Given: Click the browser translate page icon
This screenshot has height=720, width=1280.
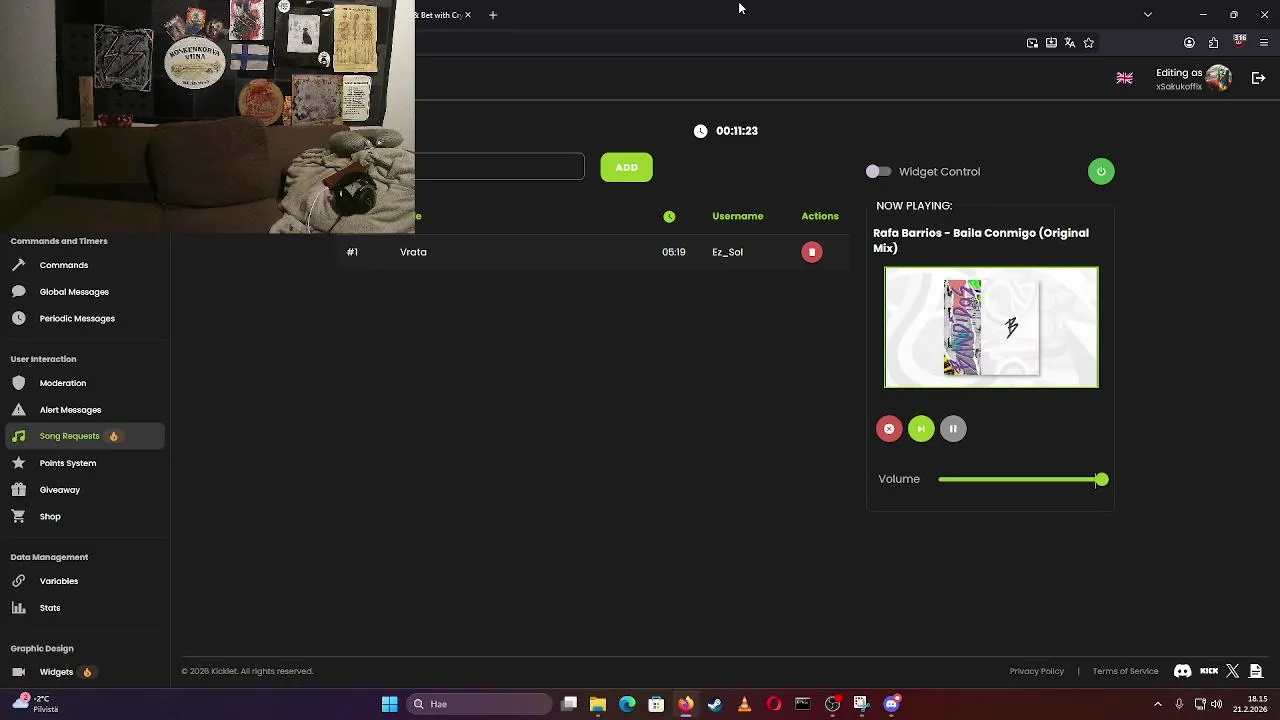Looking at the screenshot, I should [x=1070, y=43].
